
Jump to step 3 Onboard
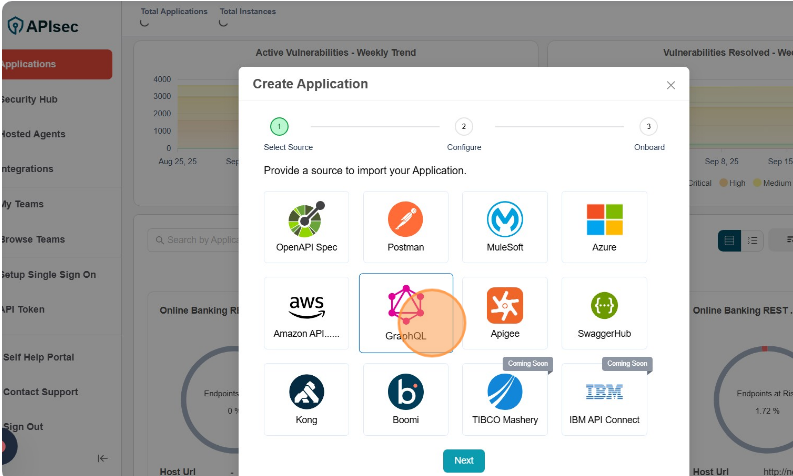[649, 127]
